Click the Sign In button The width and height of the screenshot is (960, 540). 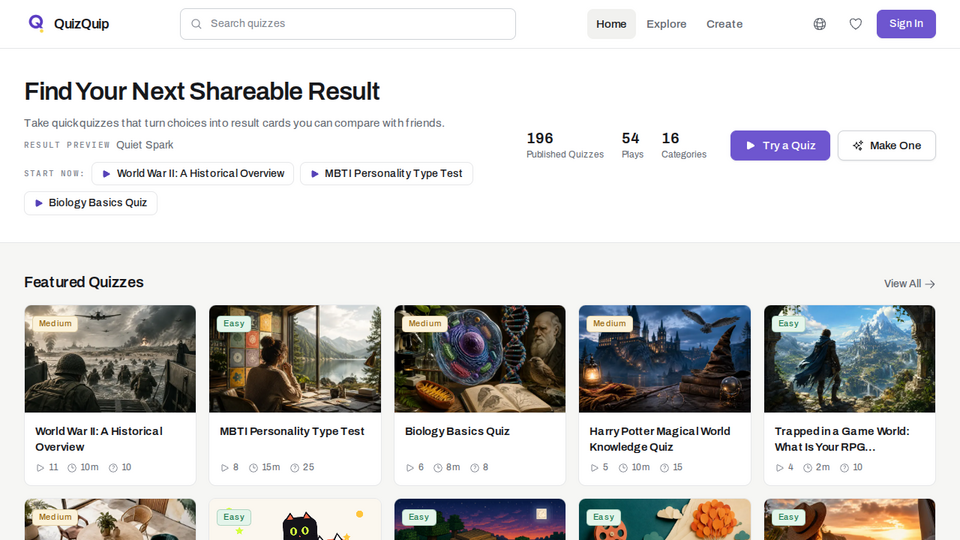click(x=906, y=24)
